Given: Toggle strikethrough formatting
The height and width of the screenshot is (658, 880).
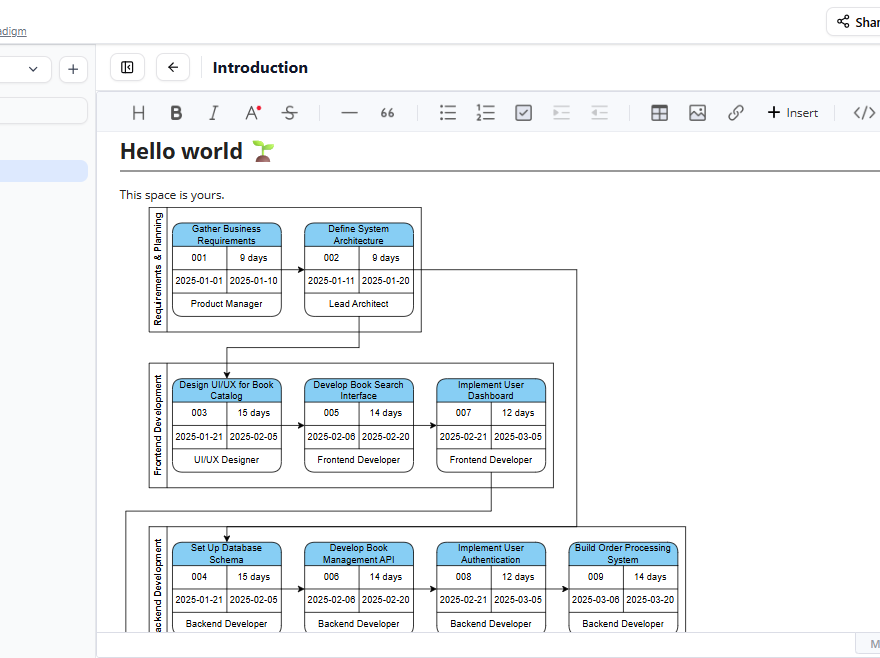Looking at the screenshot, I should 289,112.
